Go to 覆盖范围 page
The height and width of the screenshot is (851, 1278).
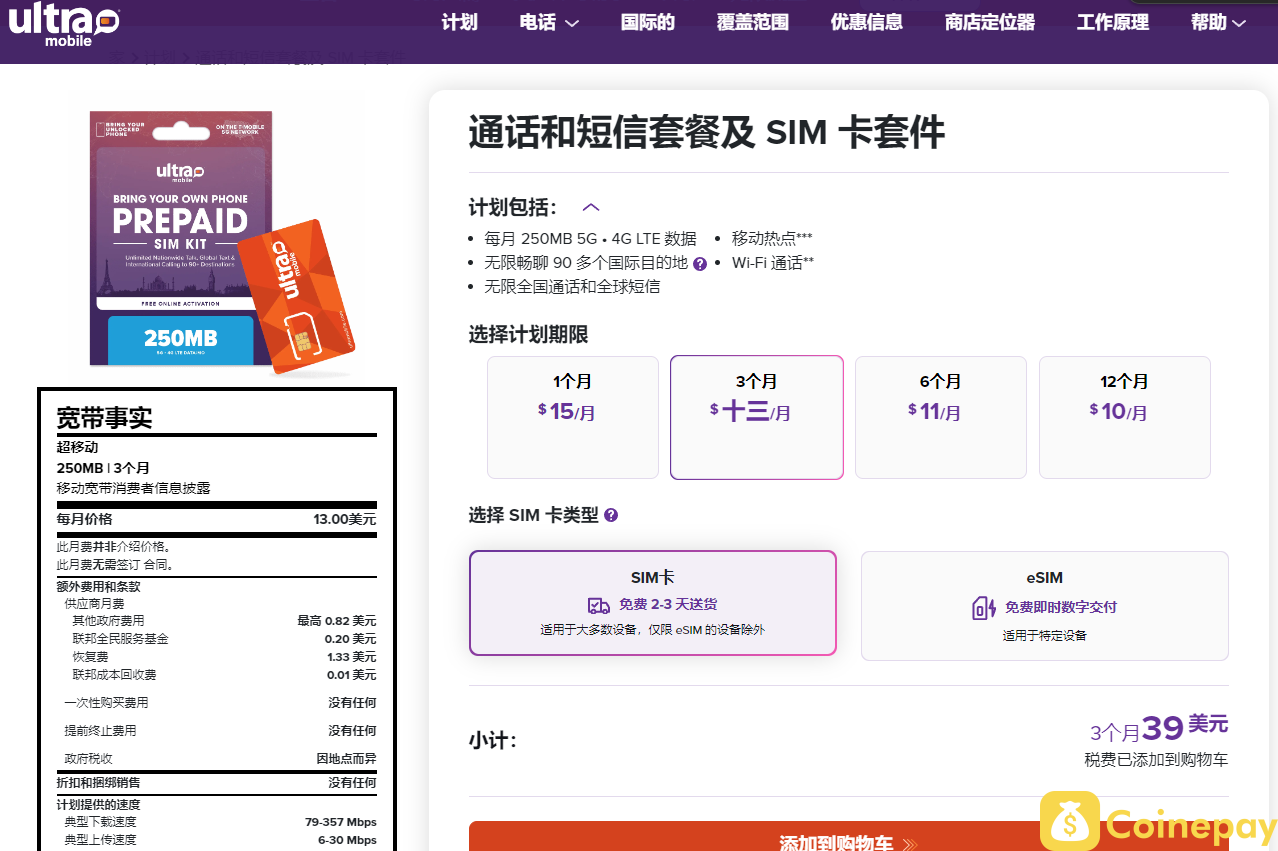click(x=752, y=22)
